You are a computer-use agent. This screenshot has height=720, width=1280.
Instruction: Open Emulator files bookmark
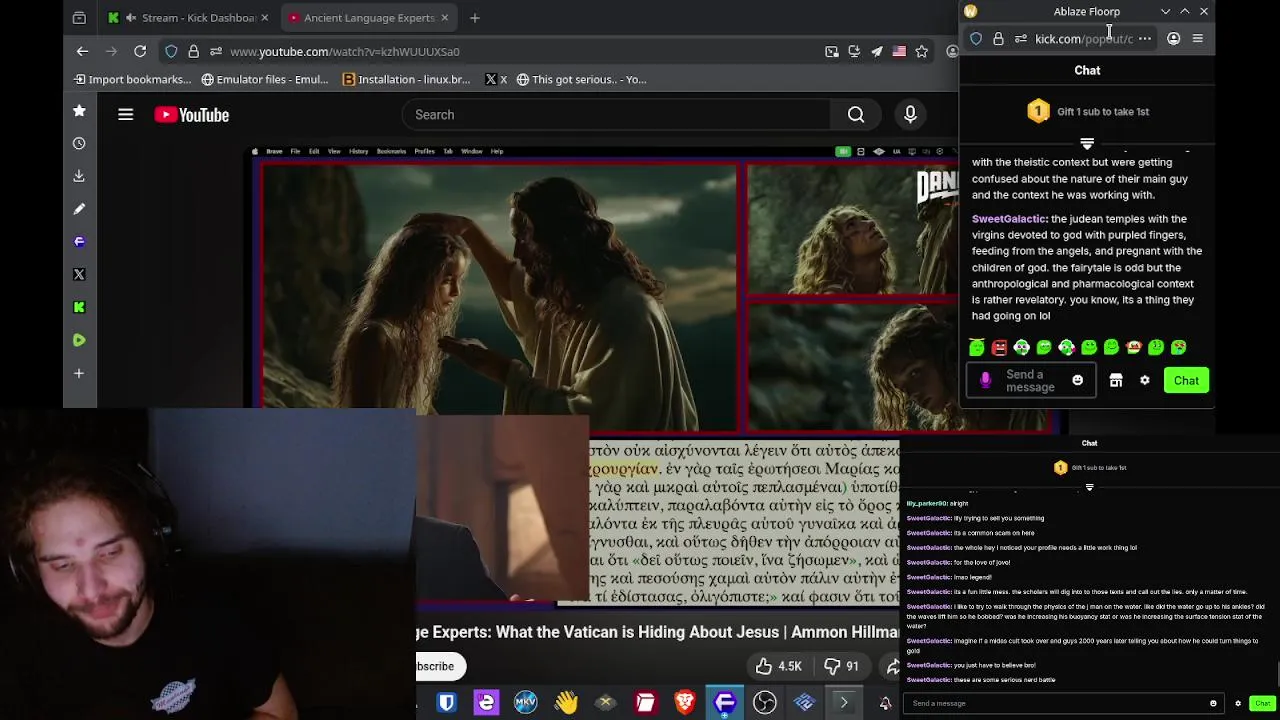click(264, 79)
